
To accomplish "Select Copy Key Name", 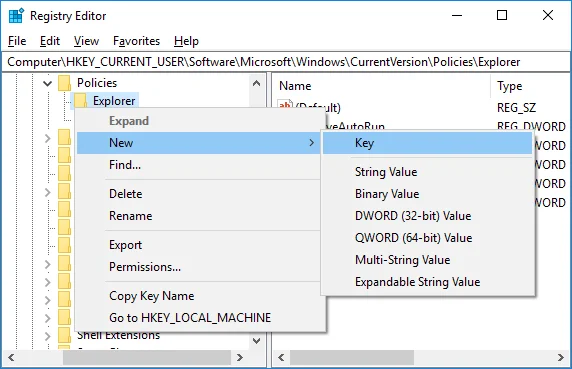I will [x=199, y=296].
